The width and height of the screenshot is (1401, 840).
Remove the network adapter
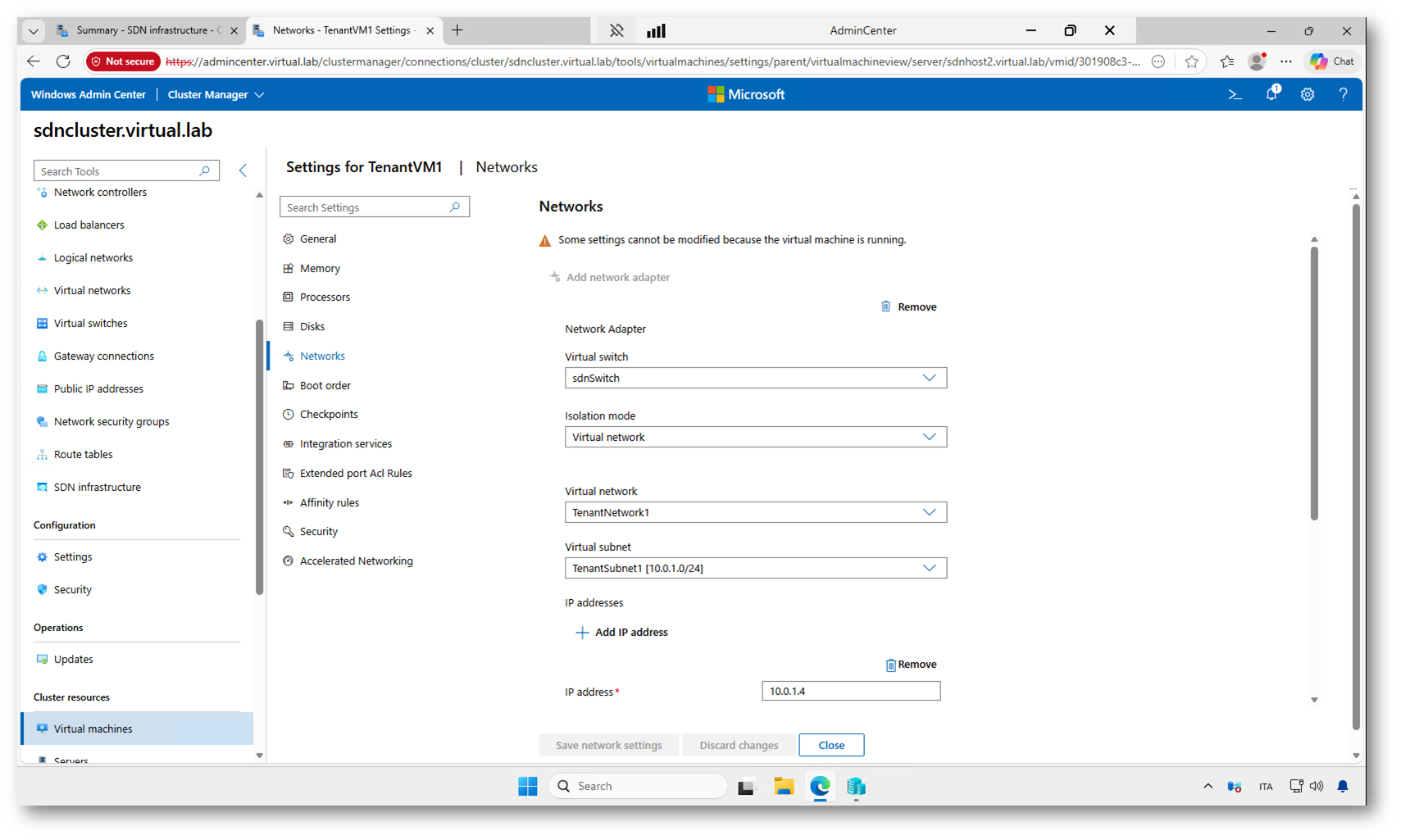tap(908, 306)
